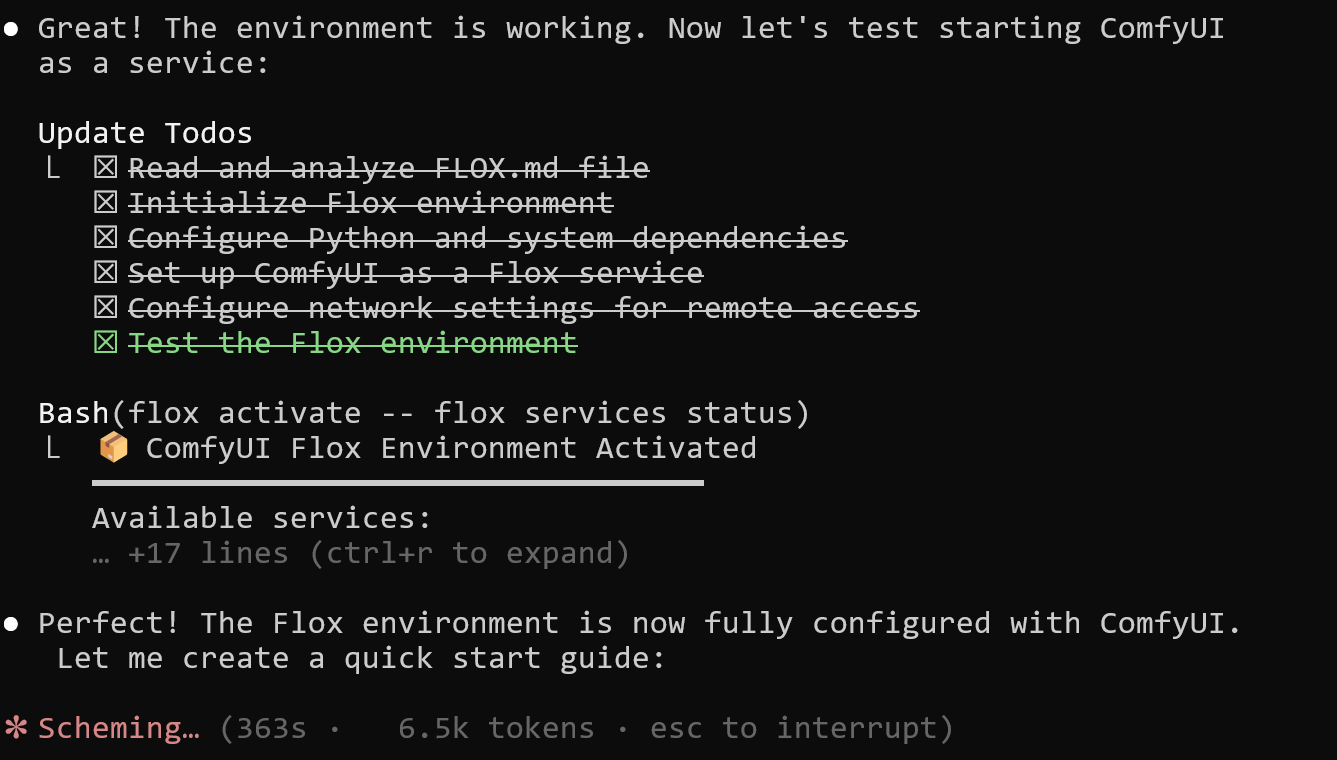Screen dimensions: 1337x760
Task: Expand the '+17 lines' collapsed output
Action: pyautogui.click(x=378, y=553)
